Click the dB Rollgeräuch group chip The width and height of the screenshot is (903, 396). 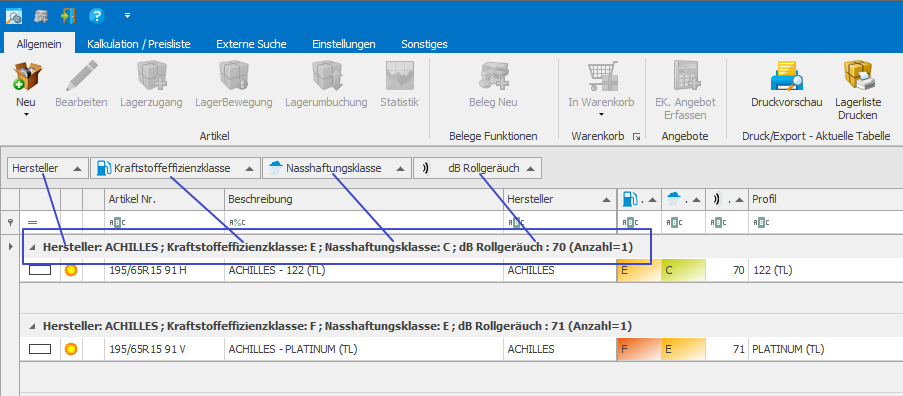click(477, 169)
